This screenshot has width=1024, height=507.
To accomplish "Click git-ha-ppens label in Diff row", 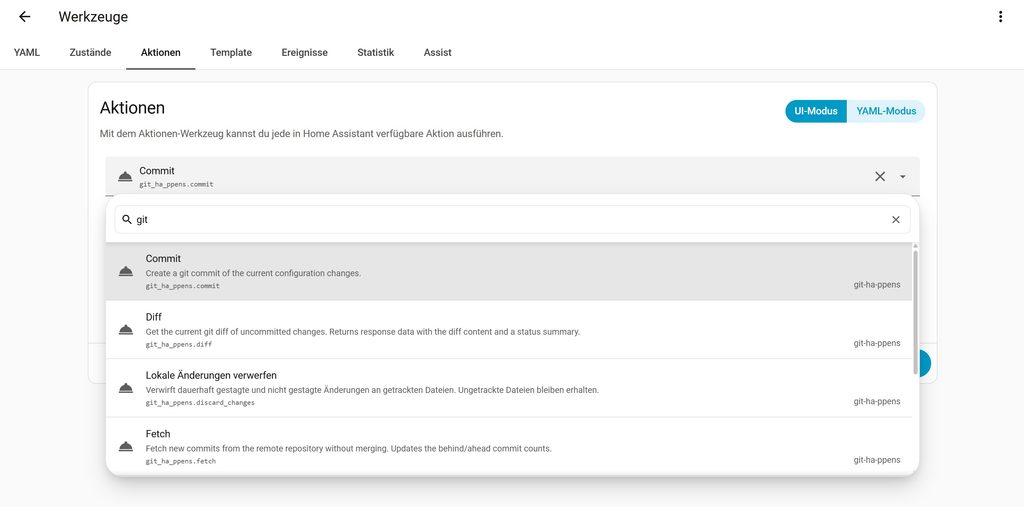I will click(x=876, y=343).
